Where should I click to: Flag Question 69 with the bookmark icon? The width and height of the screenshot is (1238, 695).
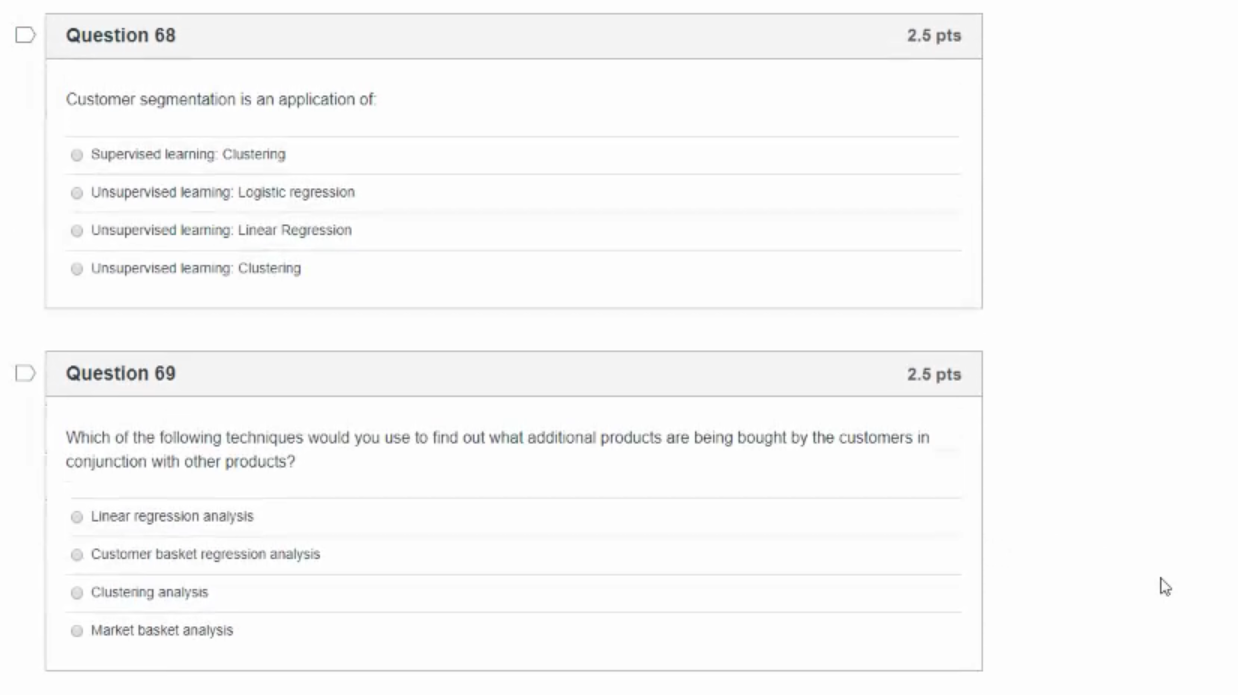[x=25, y=374]
